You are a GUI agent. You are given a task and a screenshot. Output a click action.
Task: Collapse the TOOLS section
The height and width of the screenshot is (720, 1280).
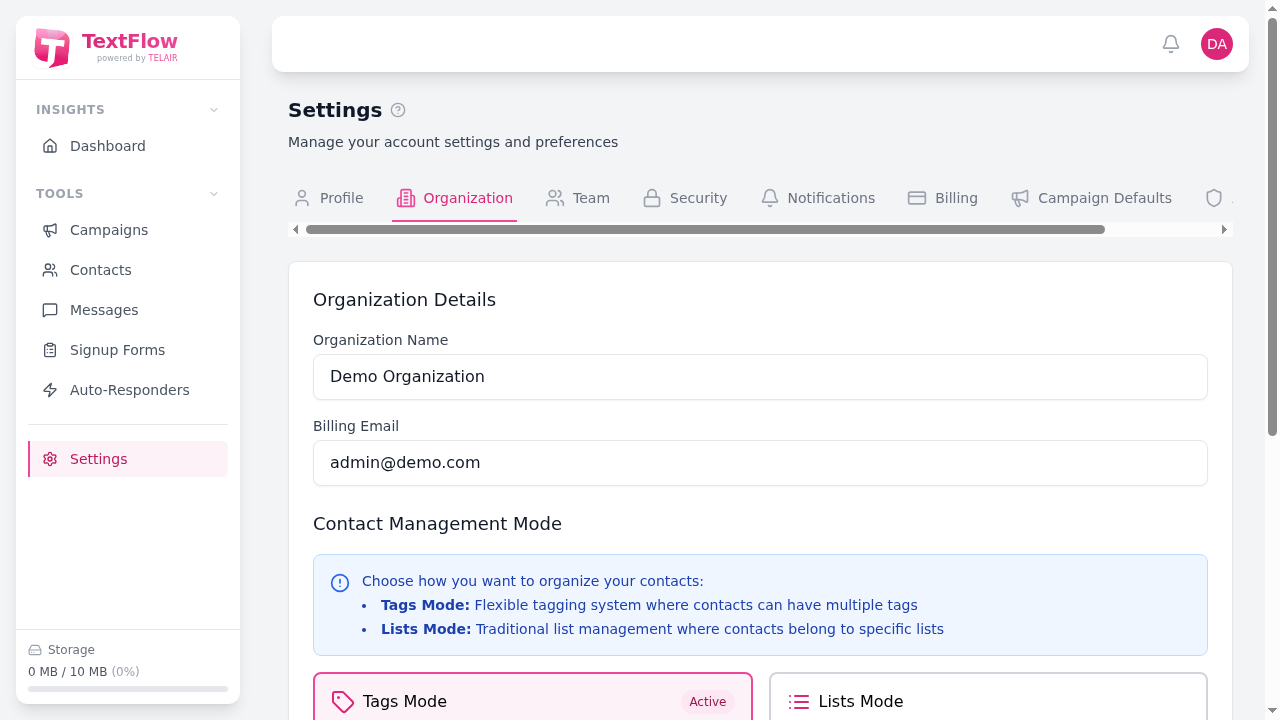(213, 193)
